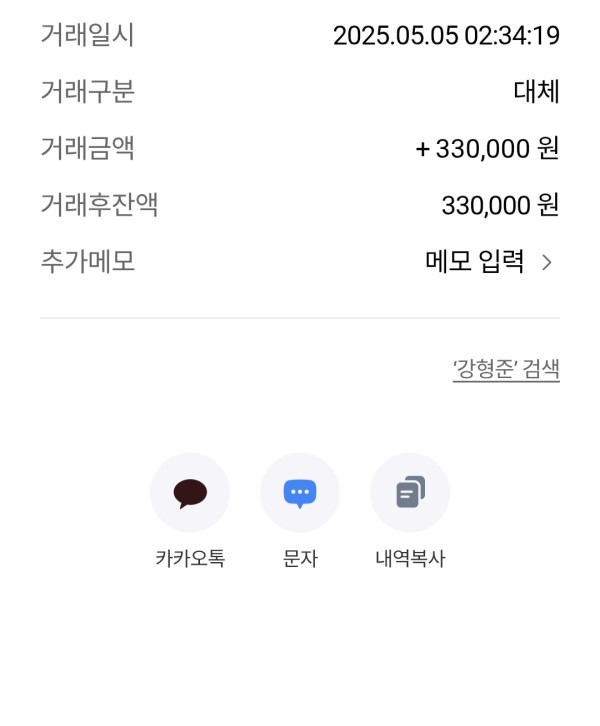600x726 pixels.
Task: Tap the blue 문자 message icon
Action: point(300,494)
